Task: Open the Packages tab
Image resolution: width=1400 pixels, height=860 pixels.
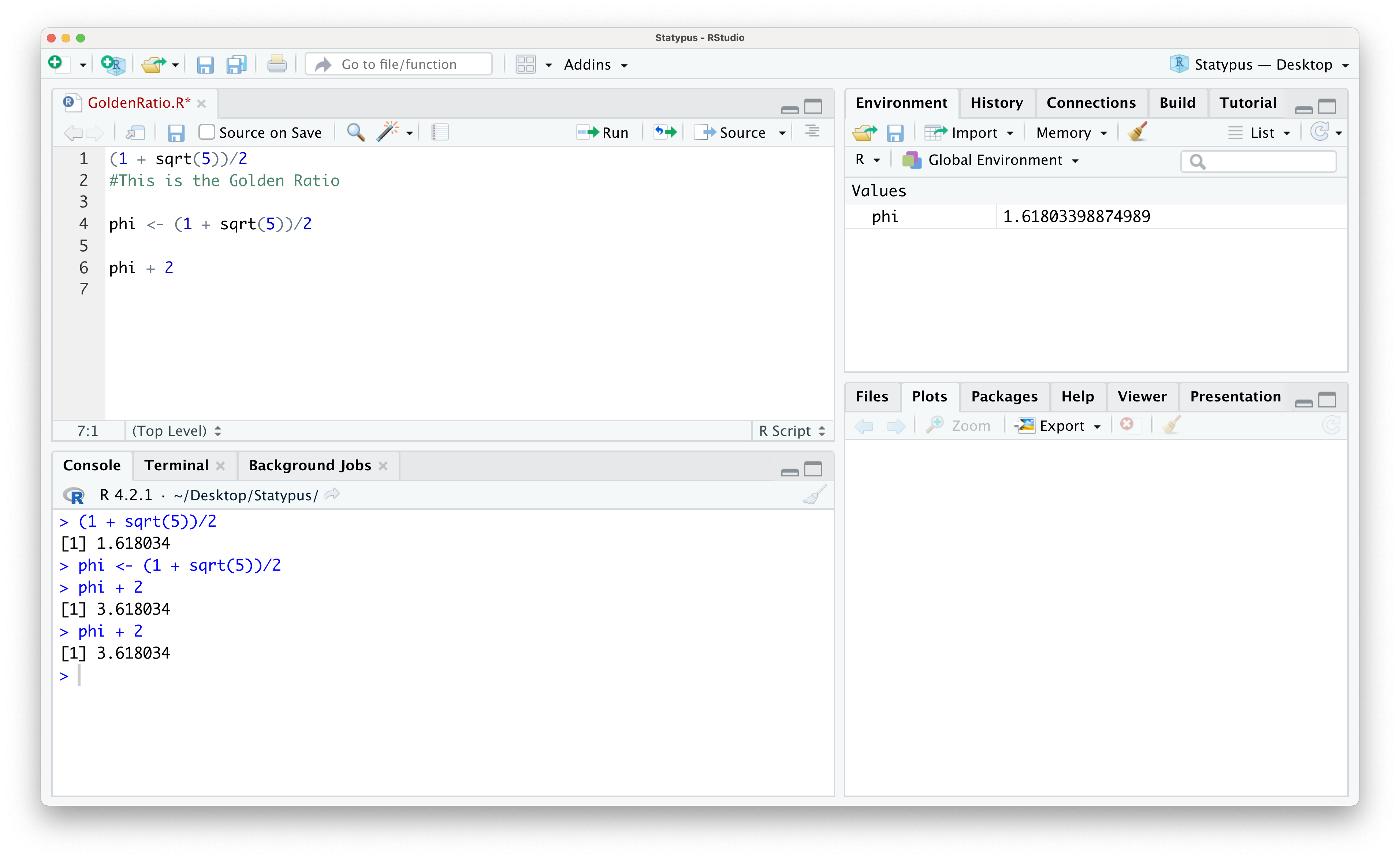Action: (1004, 396)
